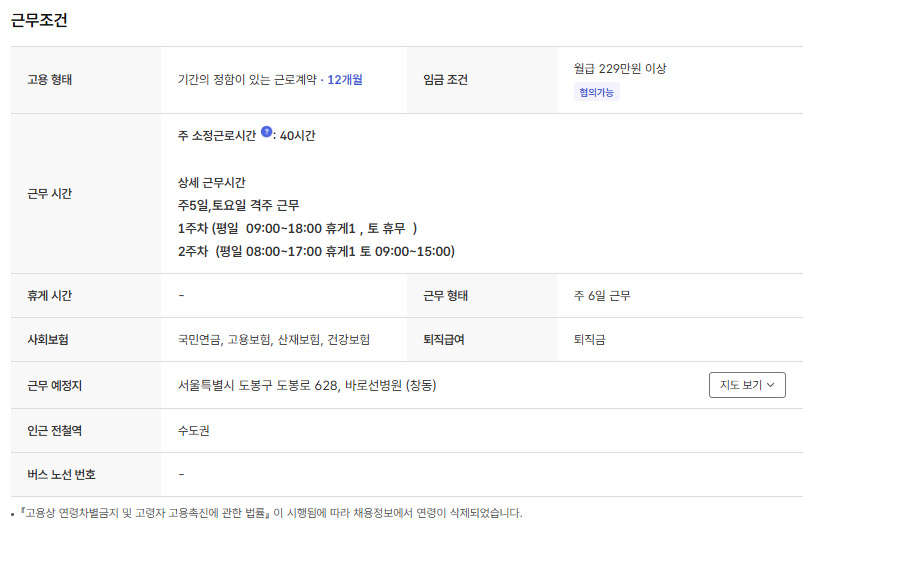
Task: Click the 협의가능 badge
Action: [x=597, y=92]
